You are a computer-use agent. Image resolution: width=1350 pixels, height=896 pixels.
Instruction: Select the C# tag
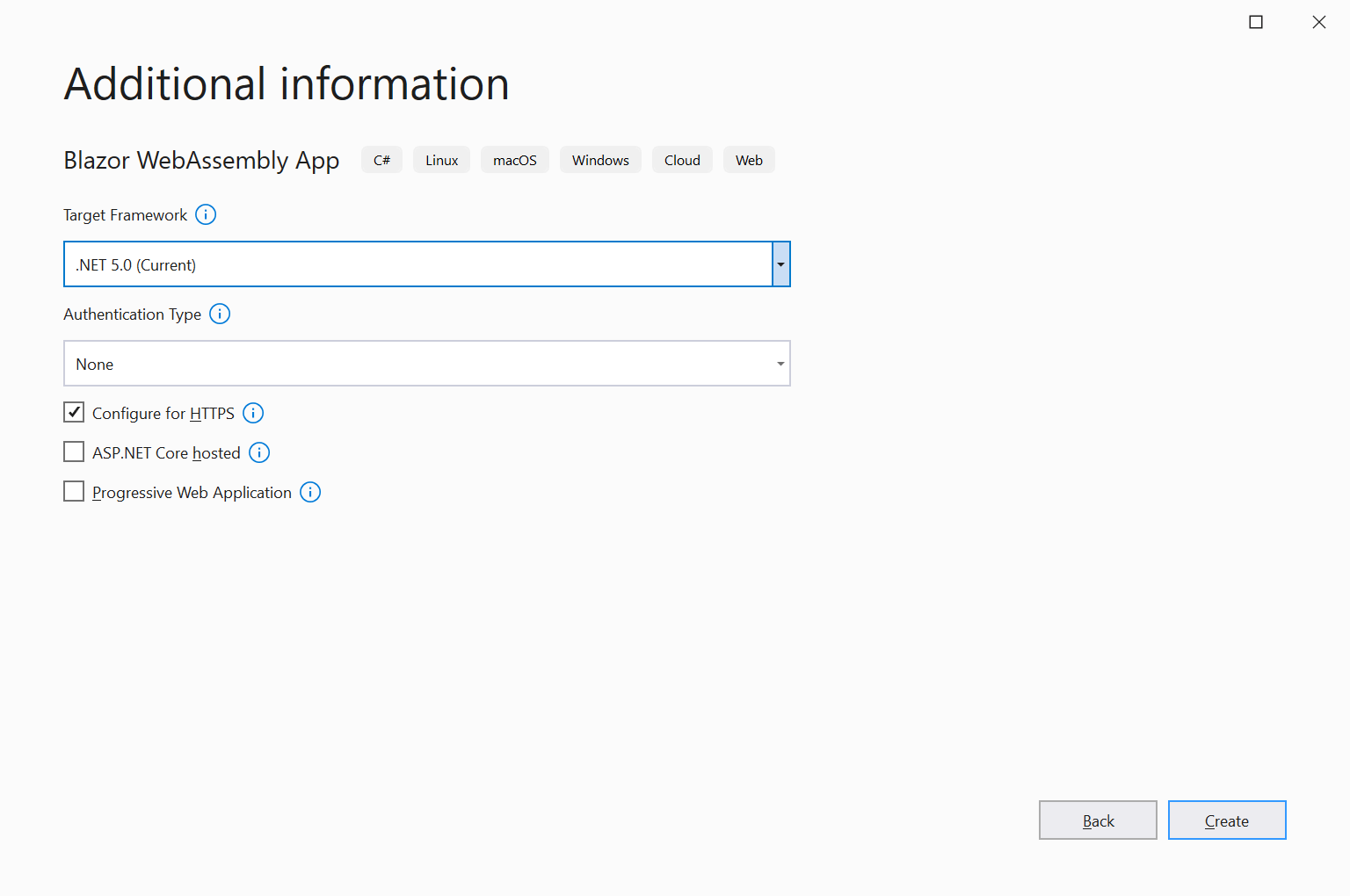point(381,159)
